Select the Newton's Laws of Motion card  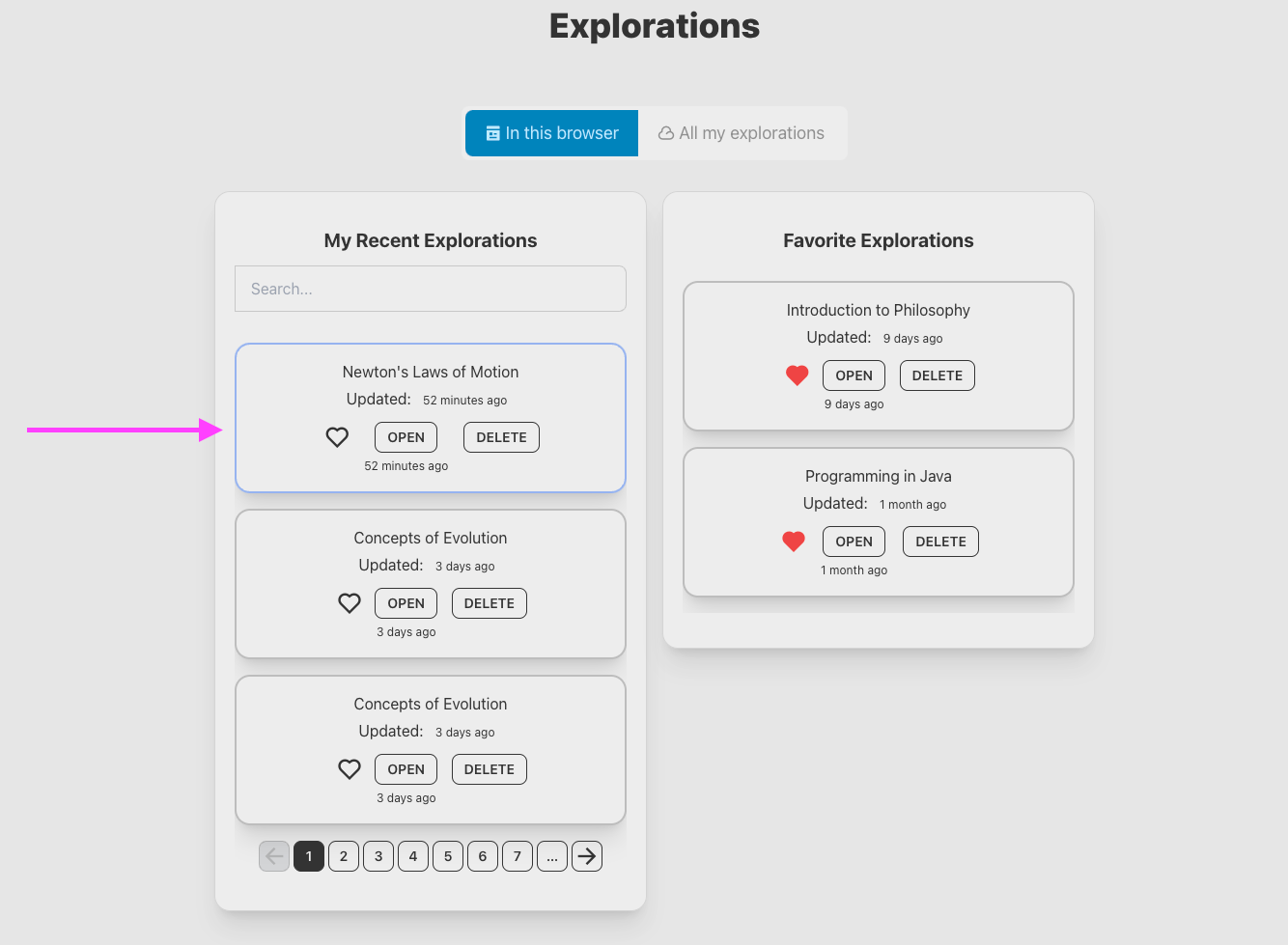pos(431,372)
